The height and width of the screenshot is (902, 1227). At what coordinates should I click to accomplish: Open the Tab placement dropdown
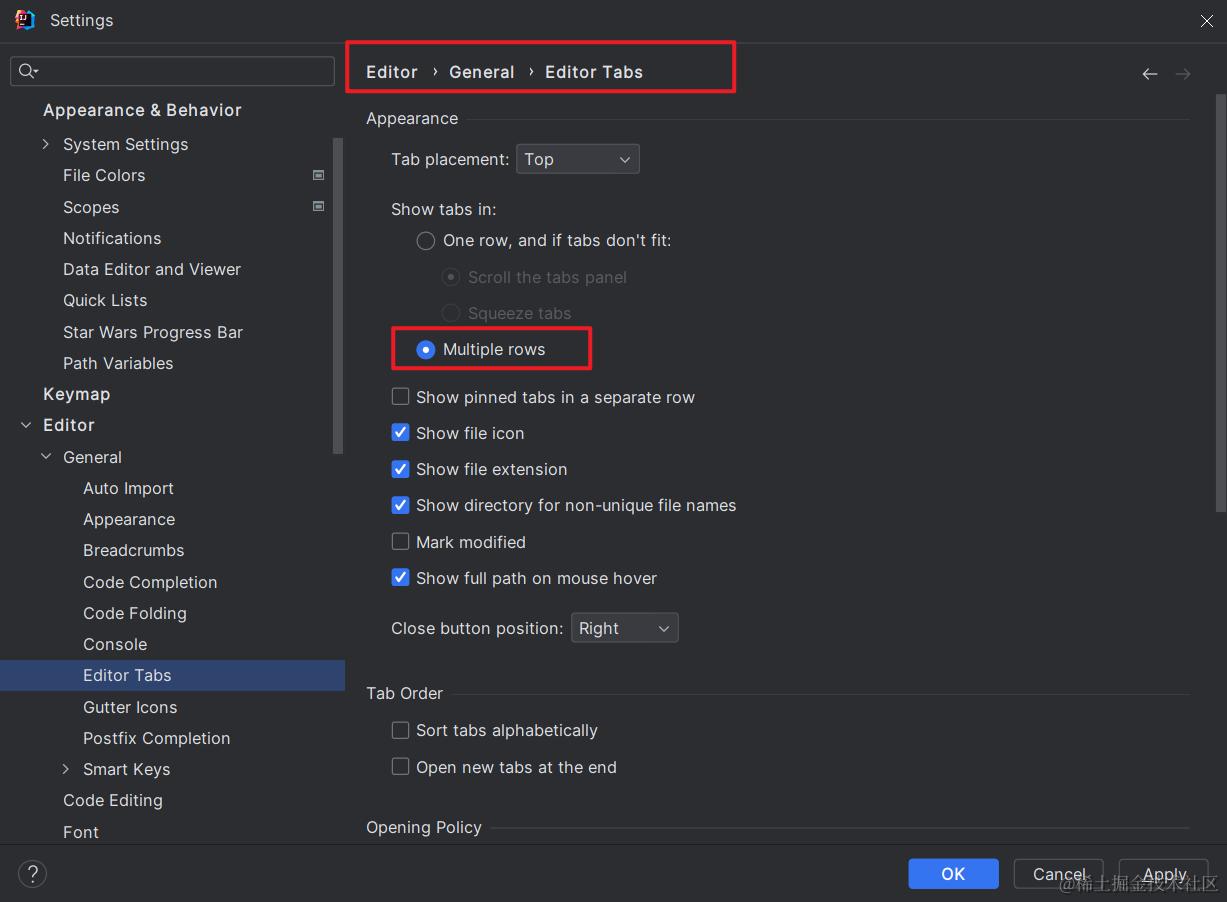[x=577, y=160]
